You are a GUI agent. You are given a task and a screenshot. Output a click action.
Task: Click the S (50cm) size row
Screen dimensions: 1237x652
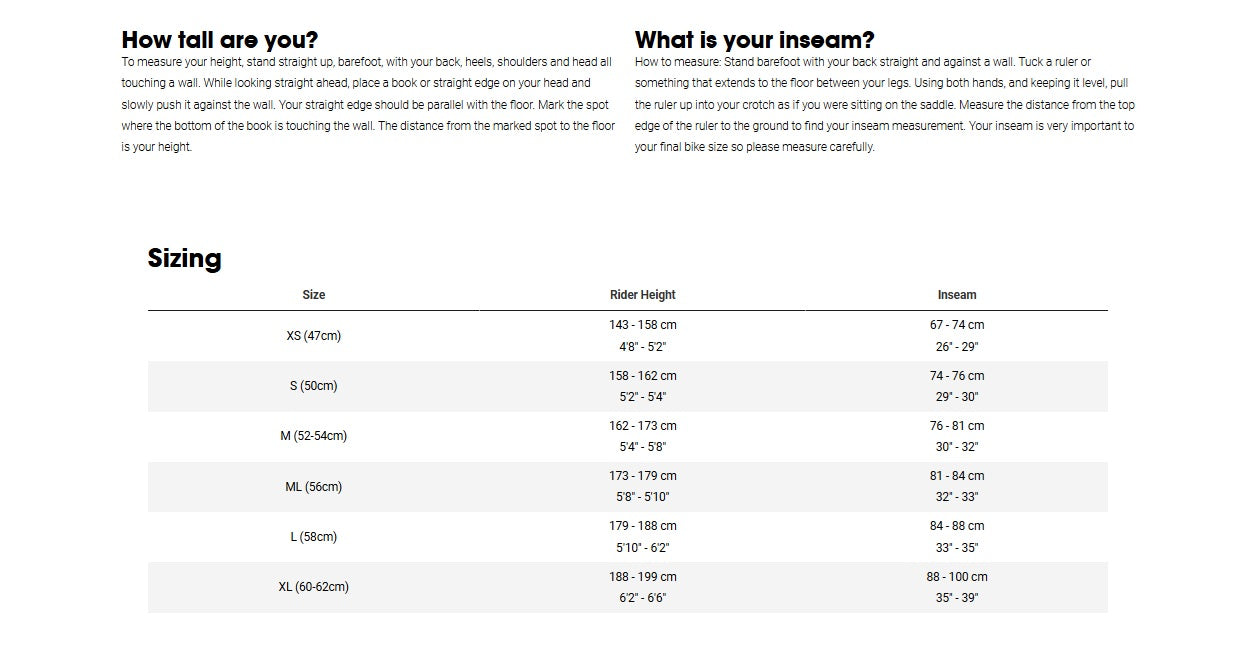coord(628,386)
